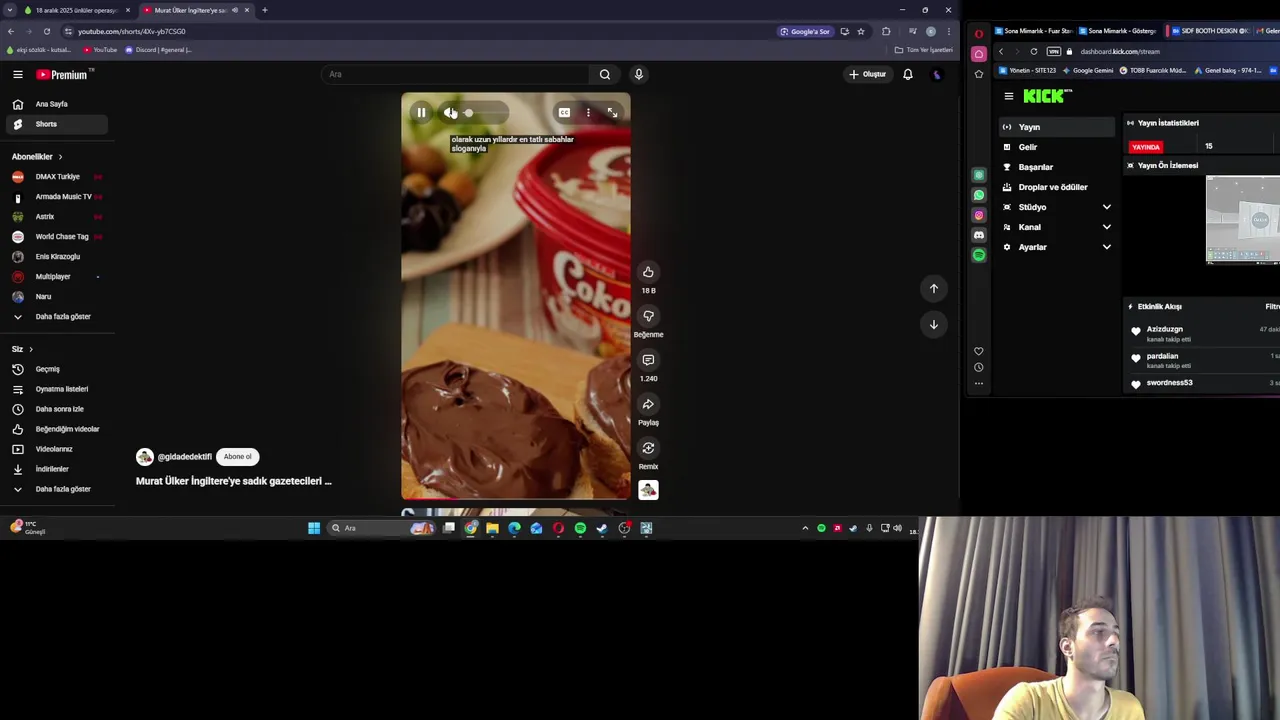The image size is (1280, 720).
Task: Open YouTube notifications bell
Action: pyautogui.click(x=908, y=74)
